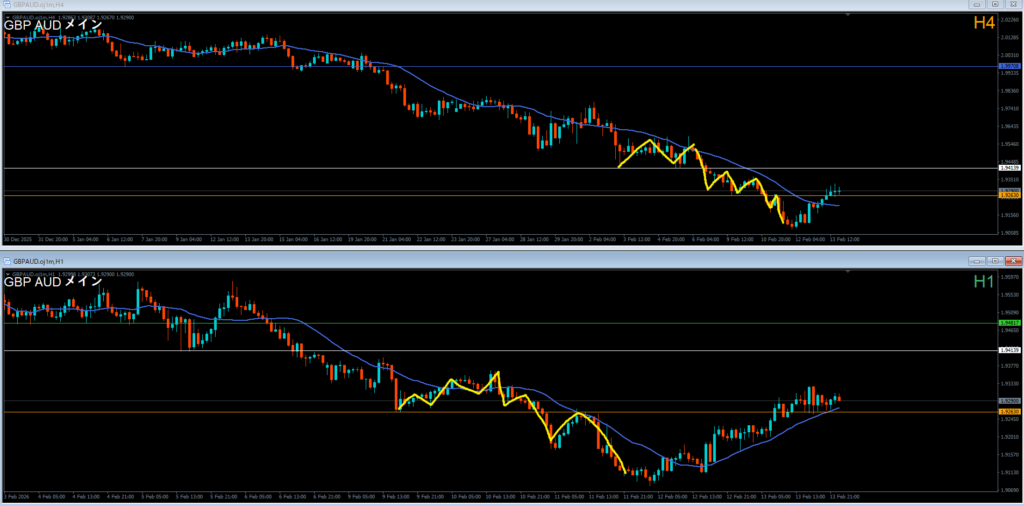Select the green 1.94817 price label on H1

[x=1009, y=323]
